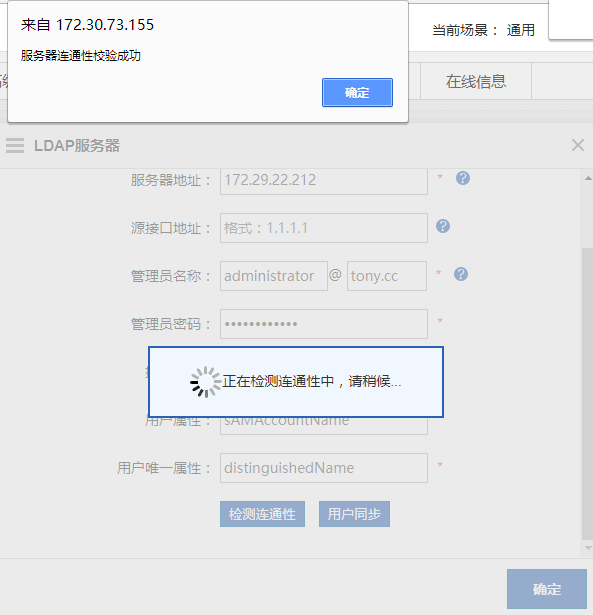Click the vertical scrollbar thumb
Screen dimensions: 593x615
pyautogui.click(x=588, y=393)
